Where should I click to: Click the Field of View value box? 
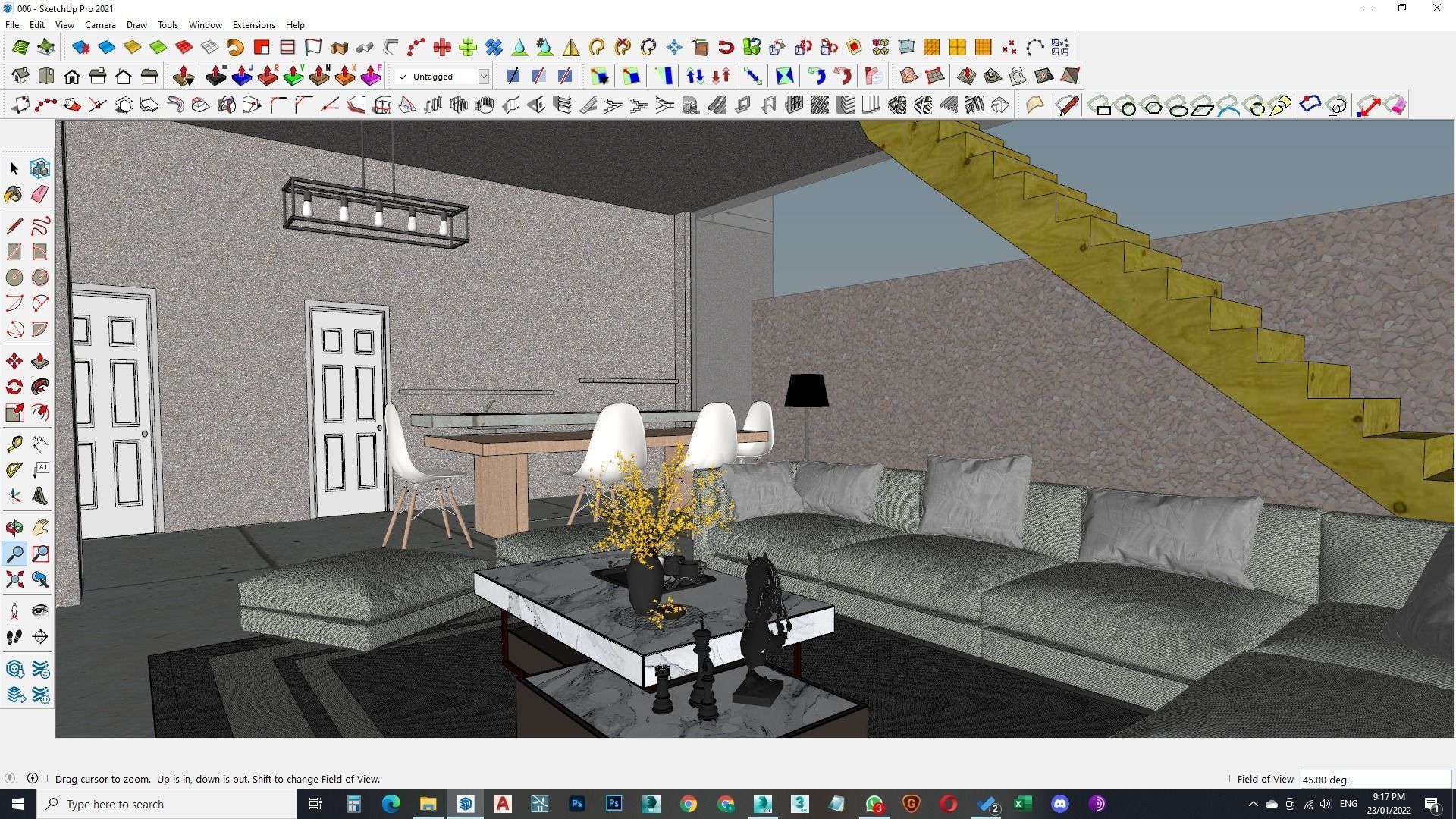tap(1375, 780)
